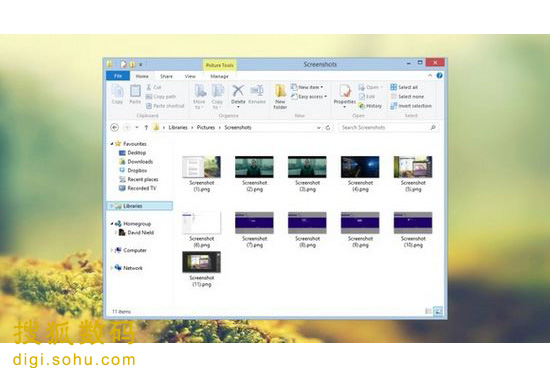Expand the Computer tree node
Viewport: 550px width, 378px height.
point(112,250)
